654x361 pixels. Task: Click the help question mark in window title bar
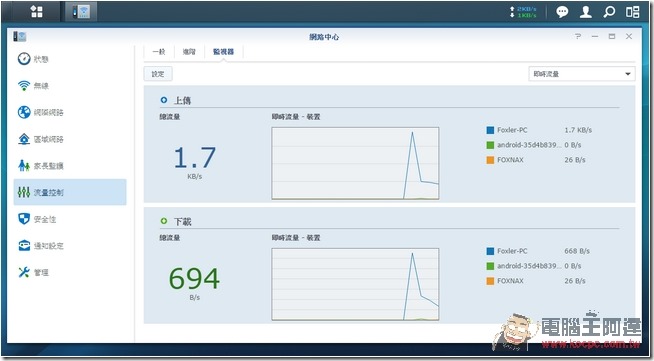tap(578, 36)
